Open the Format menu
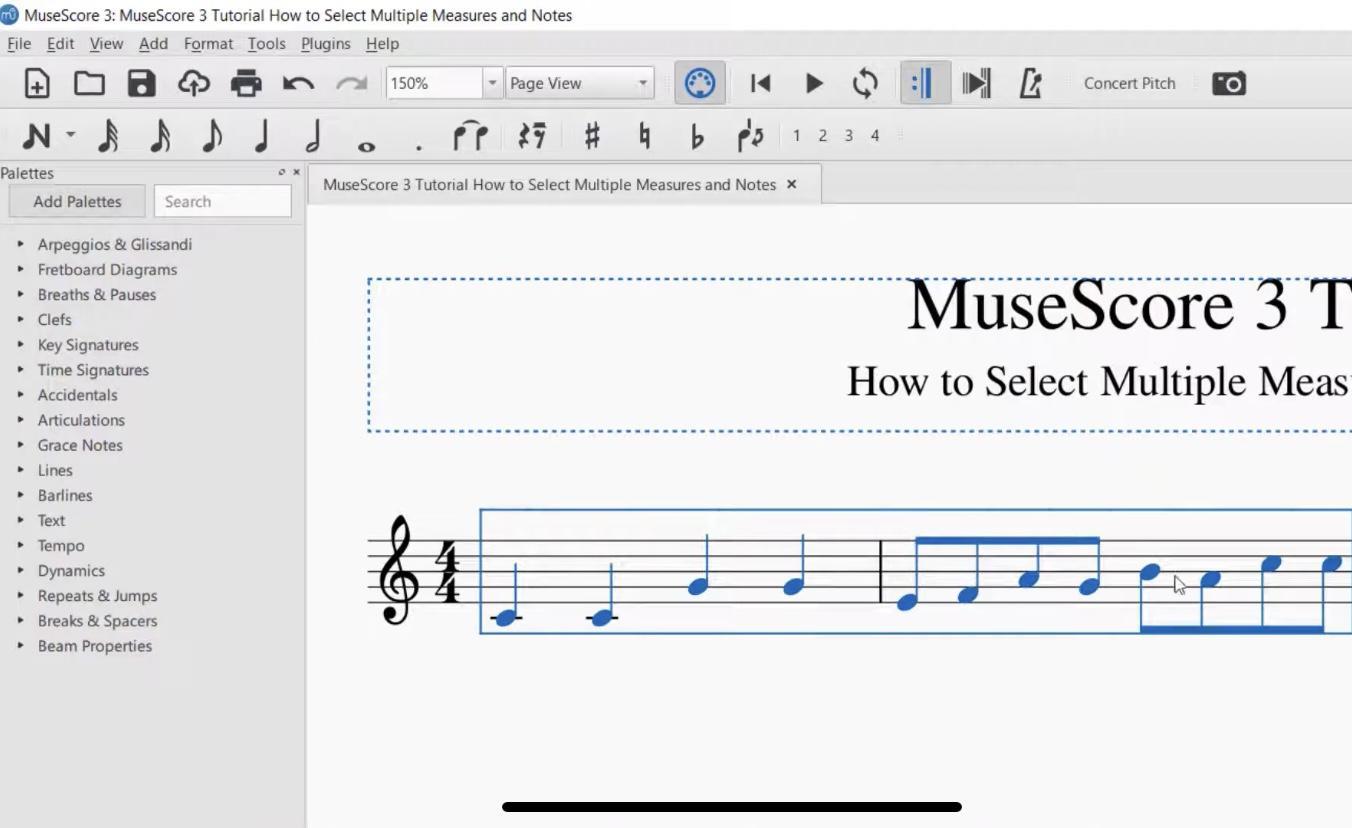This screenshot has height=828, width=1352. pyautogui.click(x=208, y=43)
